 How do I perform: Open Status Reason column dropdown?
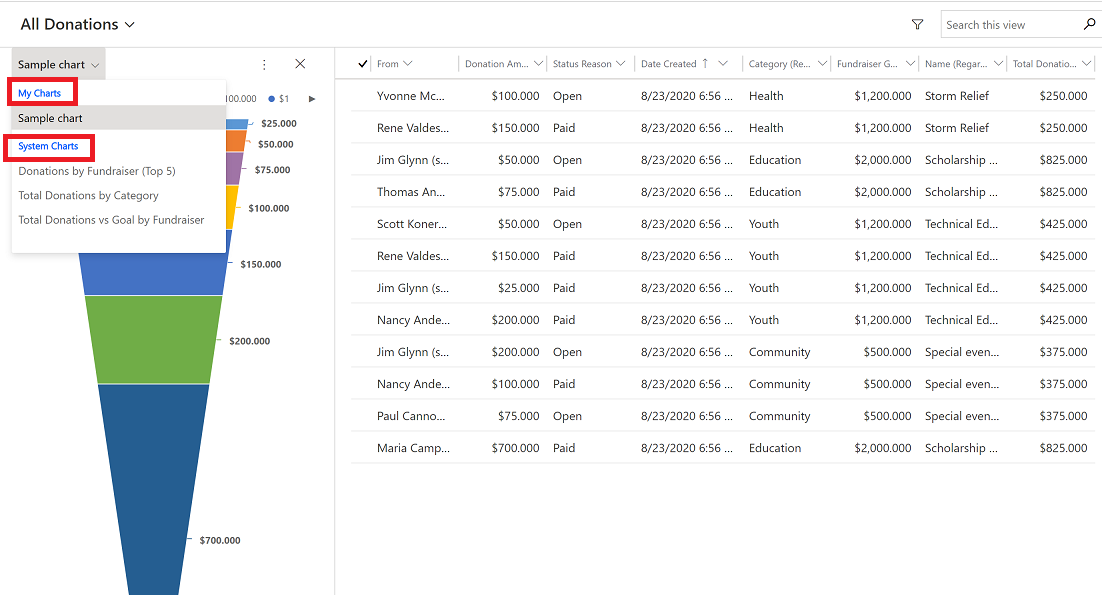621,64
